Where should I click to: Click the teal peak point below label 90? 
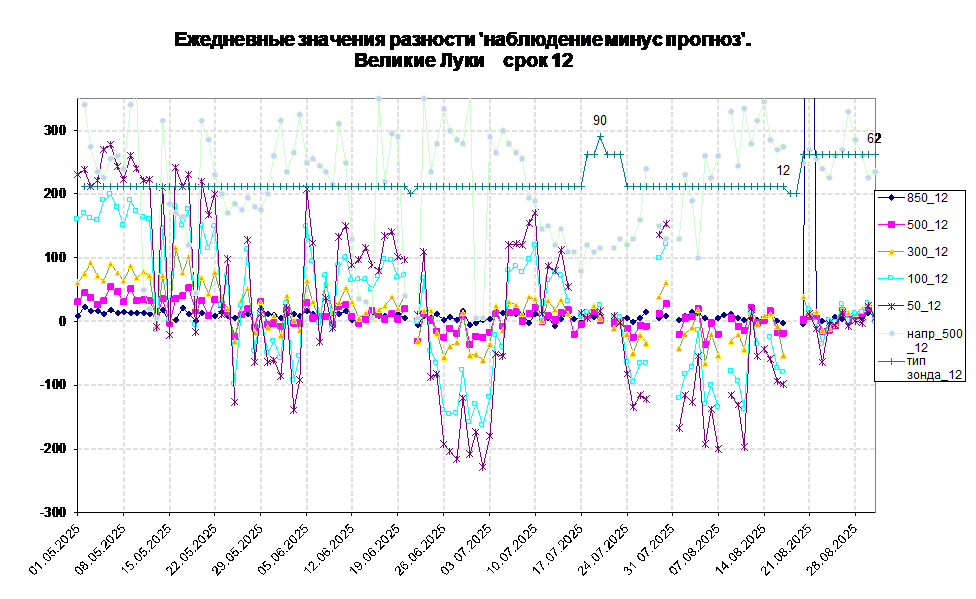(x=600, y=136)
